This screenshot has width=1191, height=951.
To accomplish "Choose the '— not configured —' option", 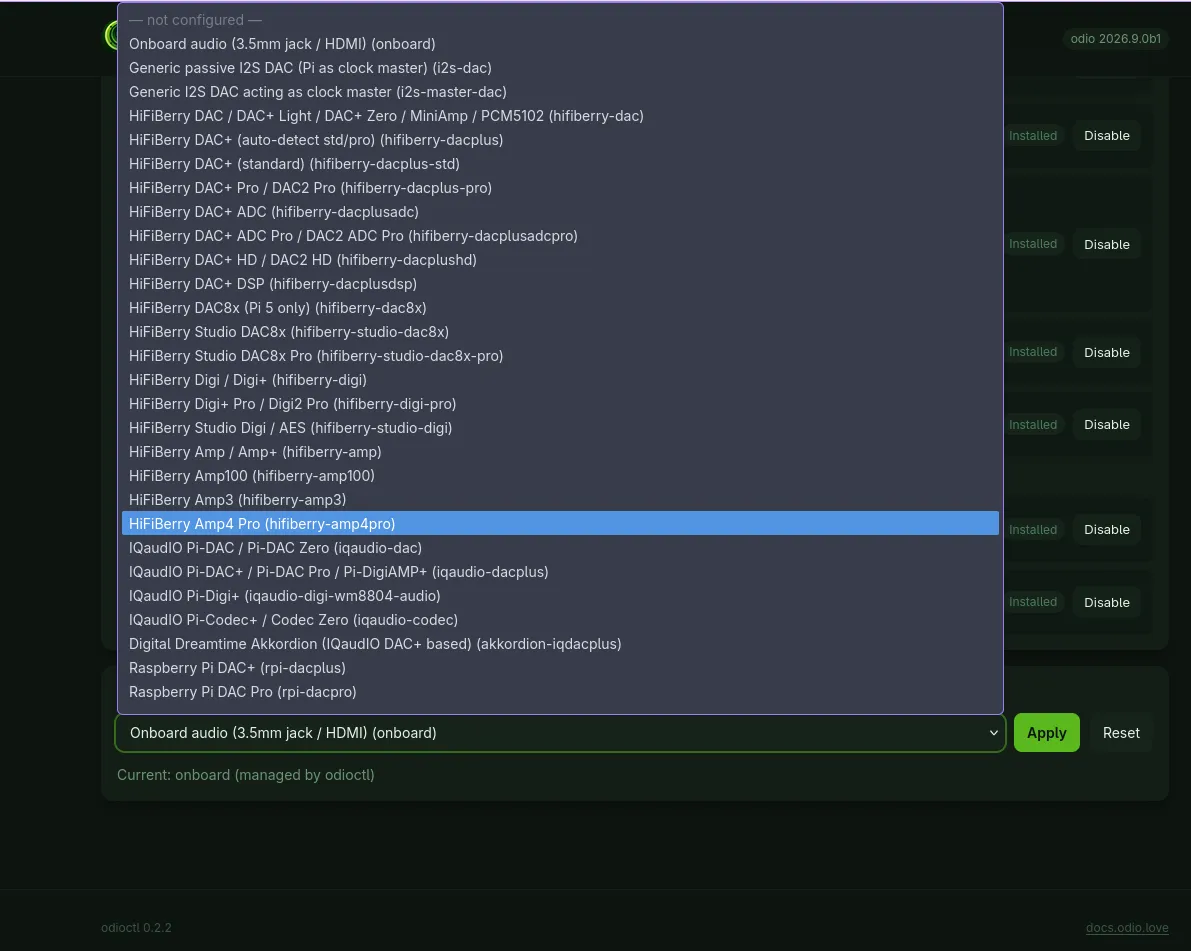I will pos(560,20).
